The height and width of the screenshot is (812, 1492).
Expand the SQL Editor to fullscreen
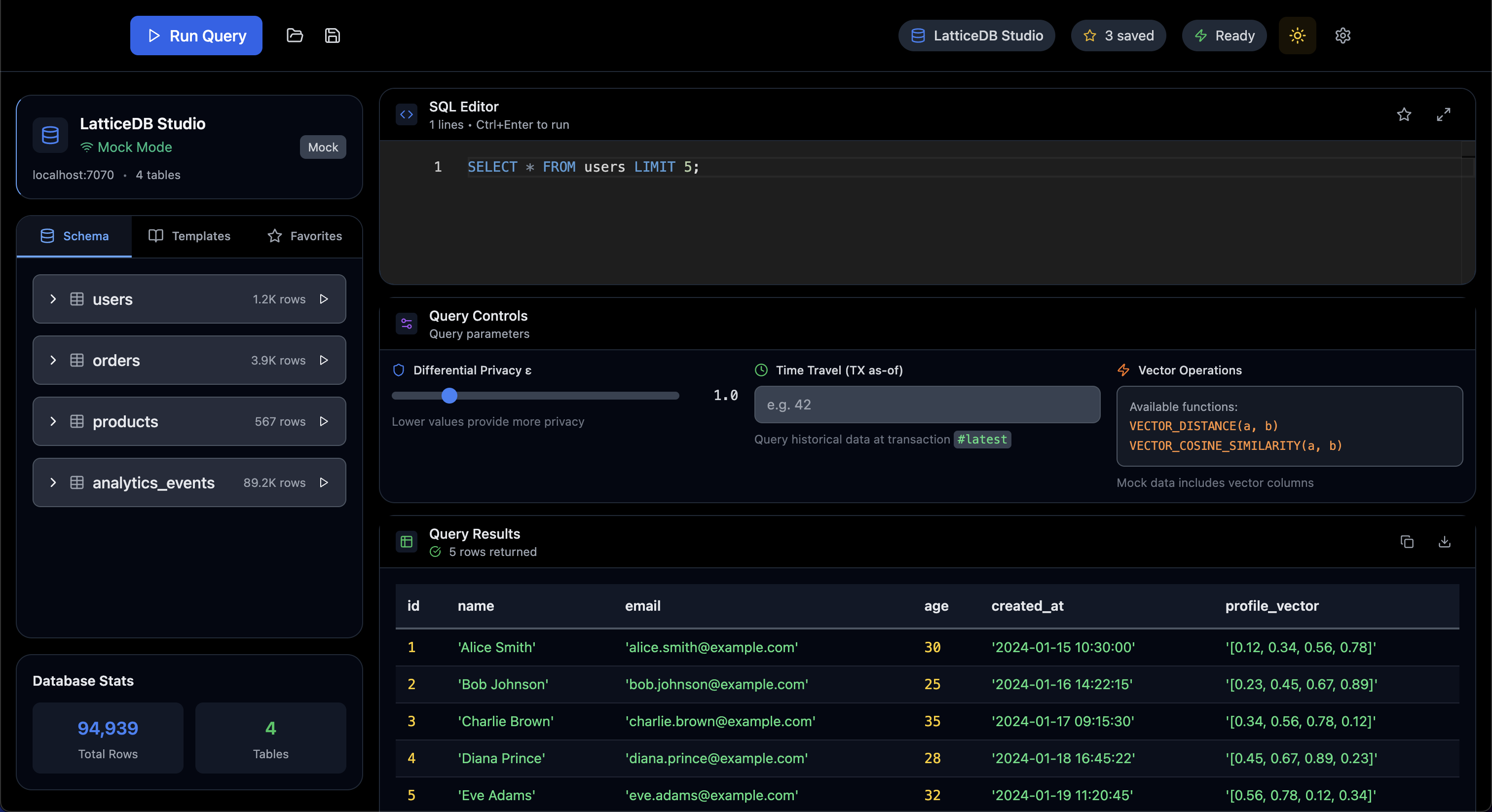pyautogui.click(x=1443, y=114)
